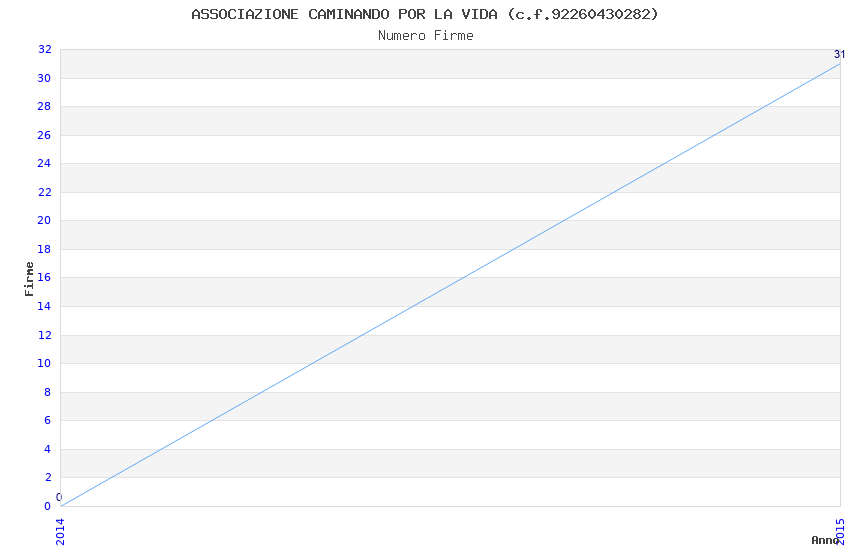Click the subtitle Numero Firme
The height and width of the screenshot is (550, 850).
point(426,36)
